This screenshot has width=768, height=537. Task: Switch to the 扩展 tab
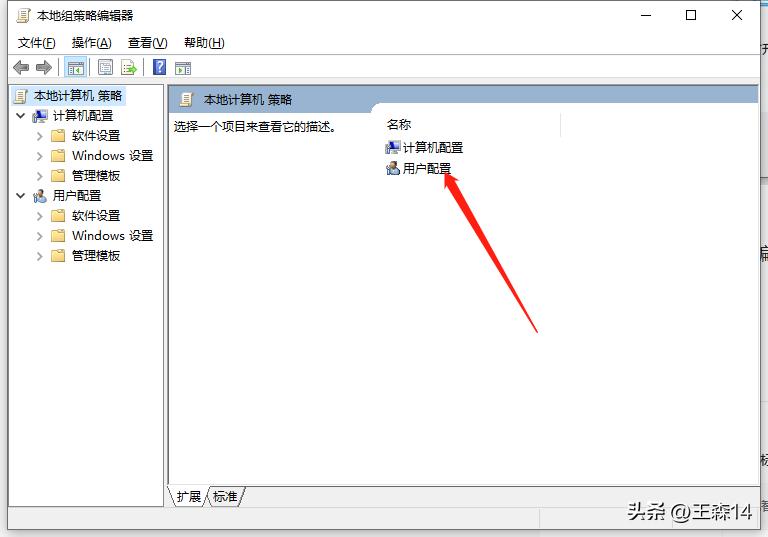189,497
